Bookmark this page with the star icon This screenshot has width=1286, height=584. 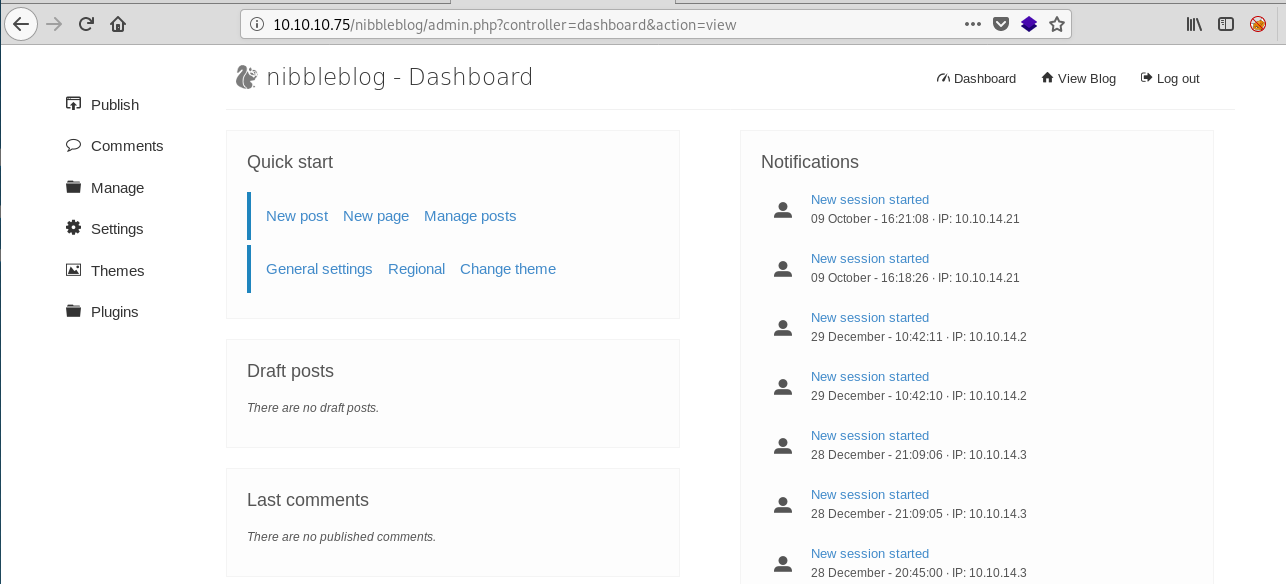pos(1057,24)
